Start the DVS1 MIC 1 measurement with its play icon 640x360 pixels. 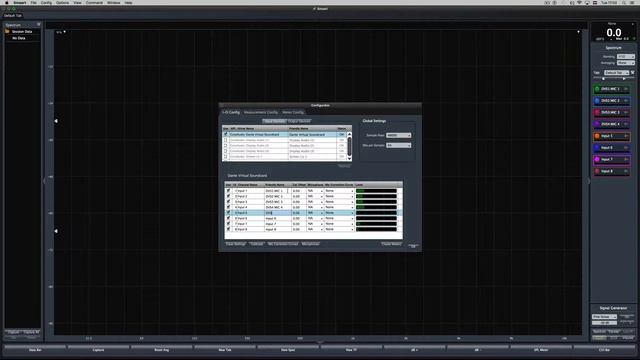626,89
